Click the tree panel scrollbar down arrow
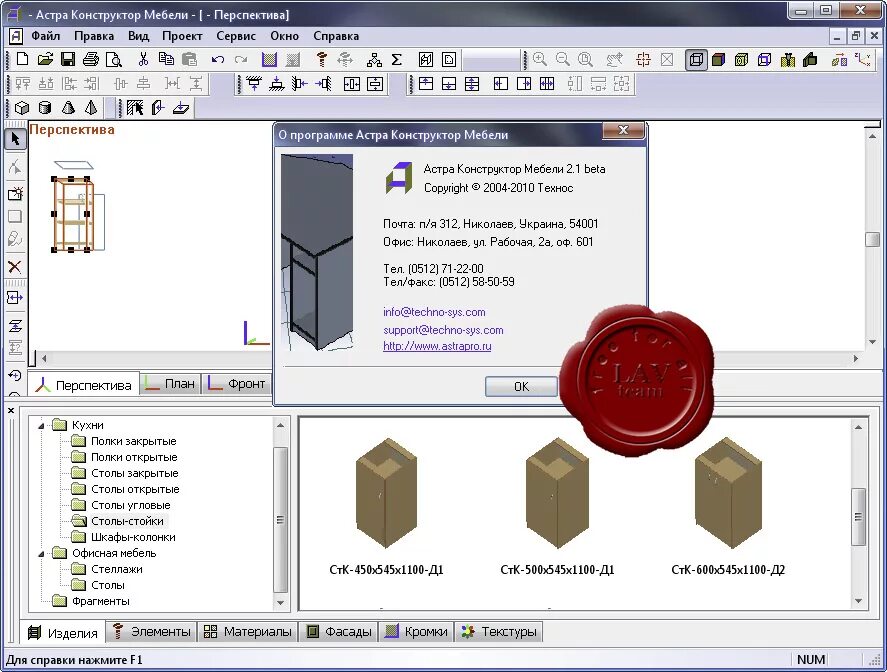 tap(281, 603)
